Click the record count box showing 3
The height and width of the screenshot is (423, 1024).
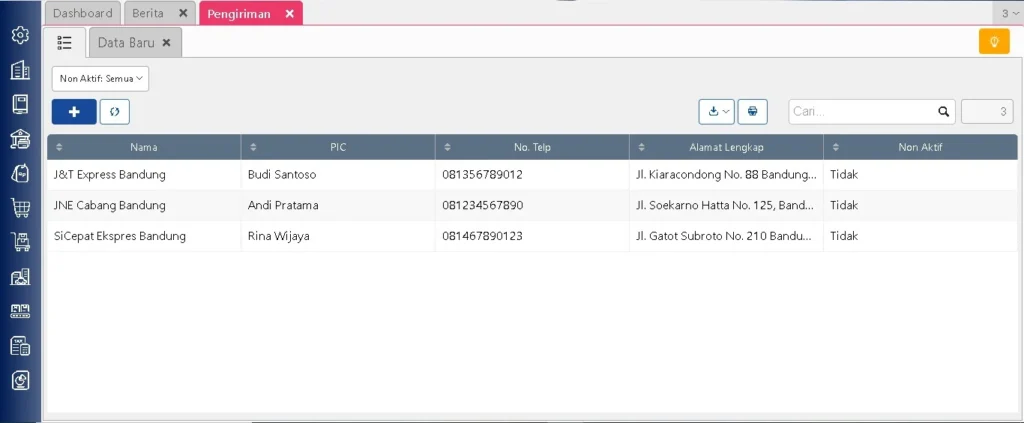click(987, 112)
